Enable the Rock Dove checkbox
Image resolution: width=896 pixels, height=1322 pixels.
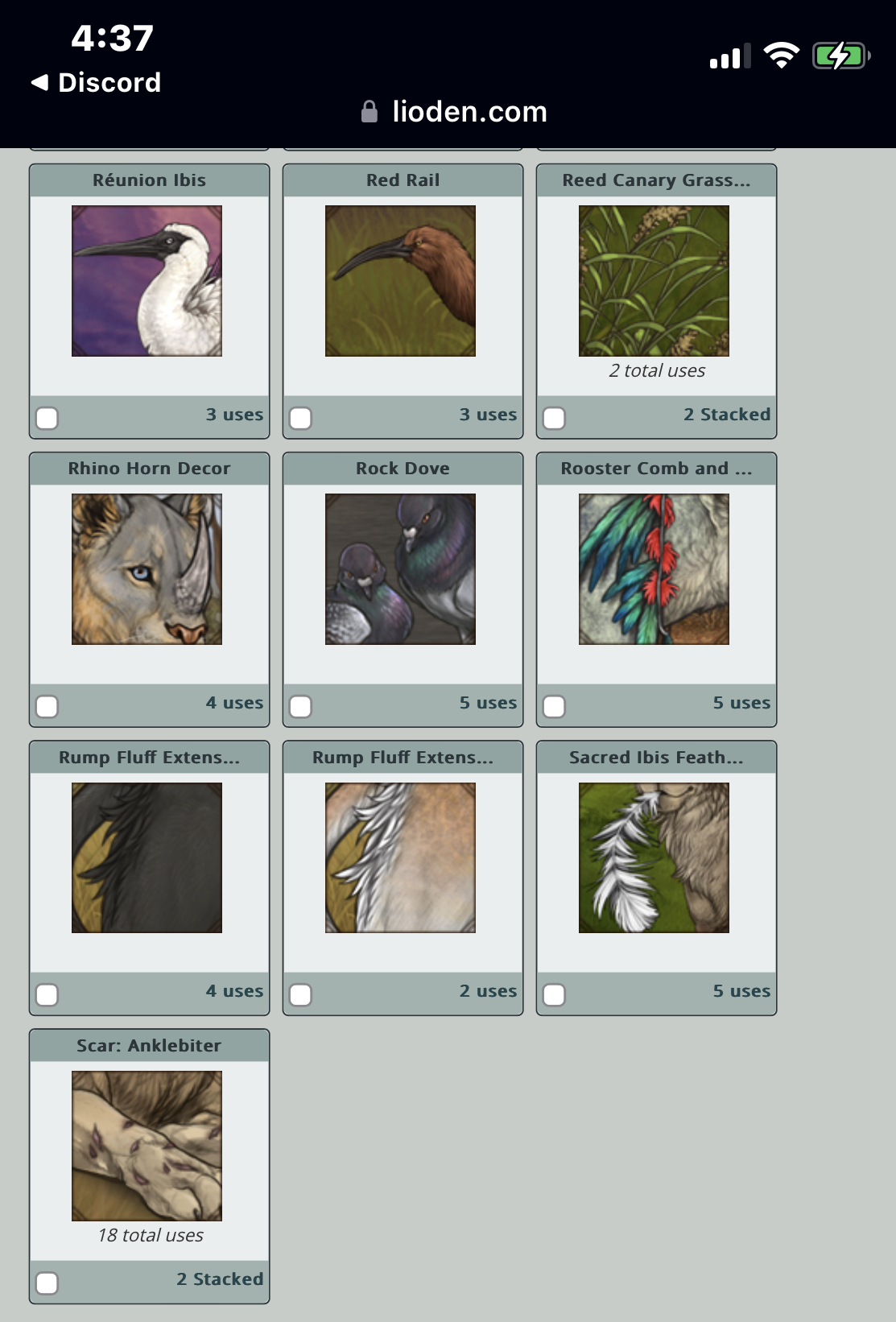pyautogui.click(x=301, y=706)
